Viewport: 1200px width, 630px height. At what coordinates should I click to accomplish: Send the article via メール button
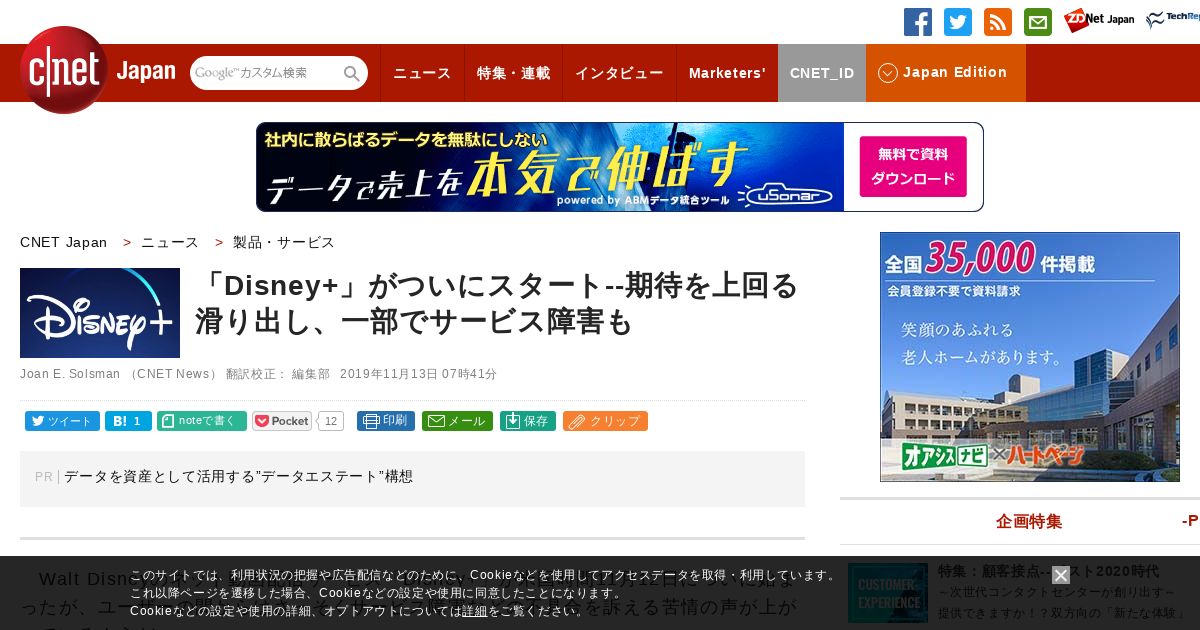click(457, 421)
